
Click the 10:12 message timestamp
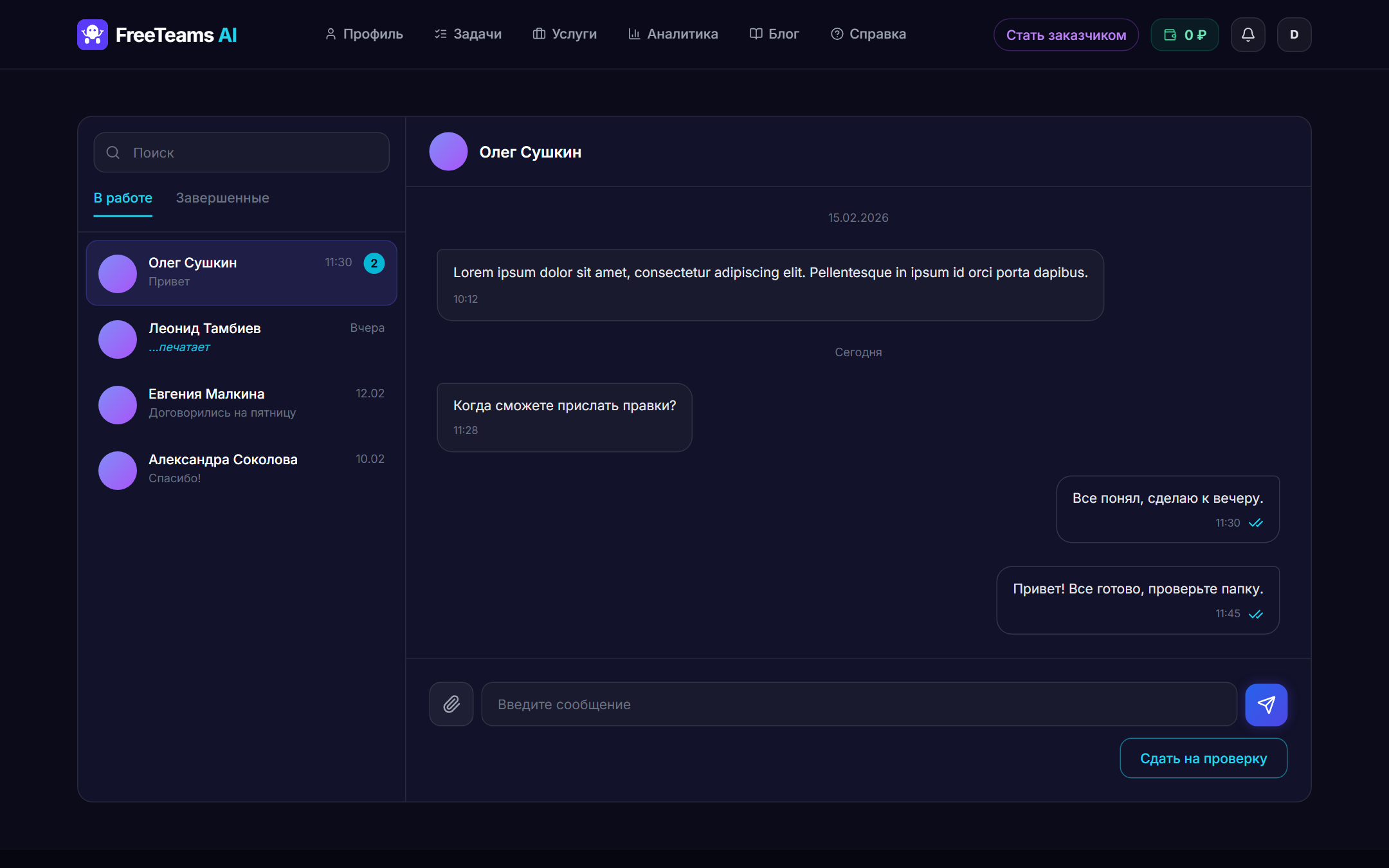point(466,299)
